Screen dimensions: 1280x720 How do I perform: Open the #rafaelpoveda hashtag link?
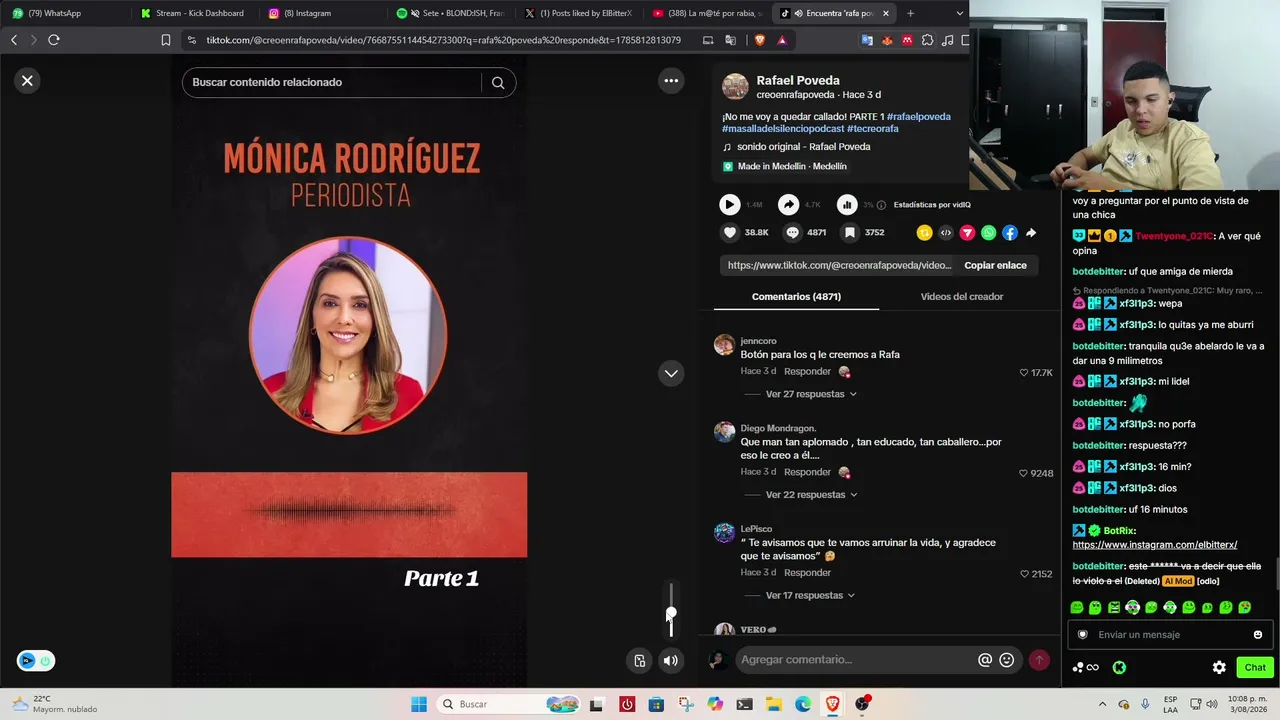(x=919, y=116)
